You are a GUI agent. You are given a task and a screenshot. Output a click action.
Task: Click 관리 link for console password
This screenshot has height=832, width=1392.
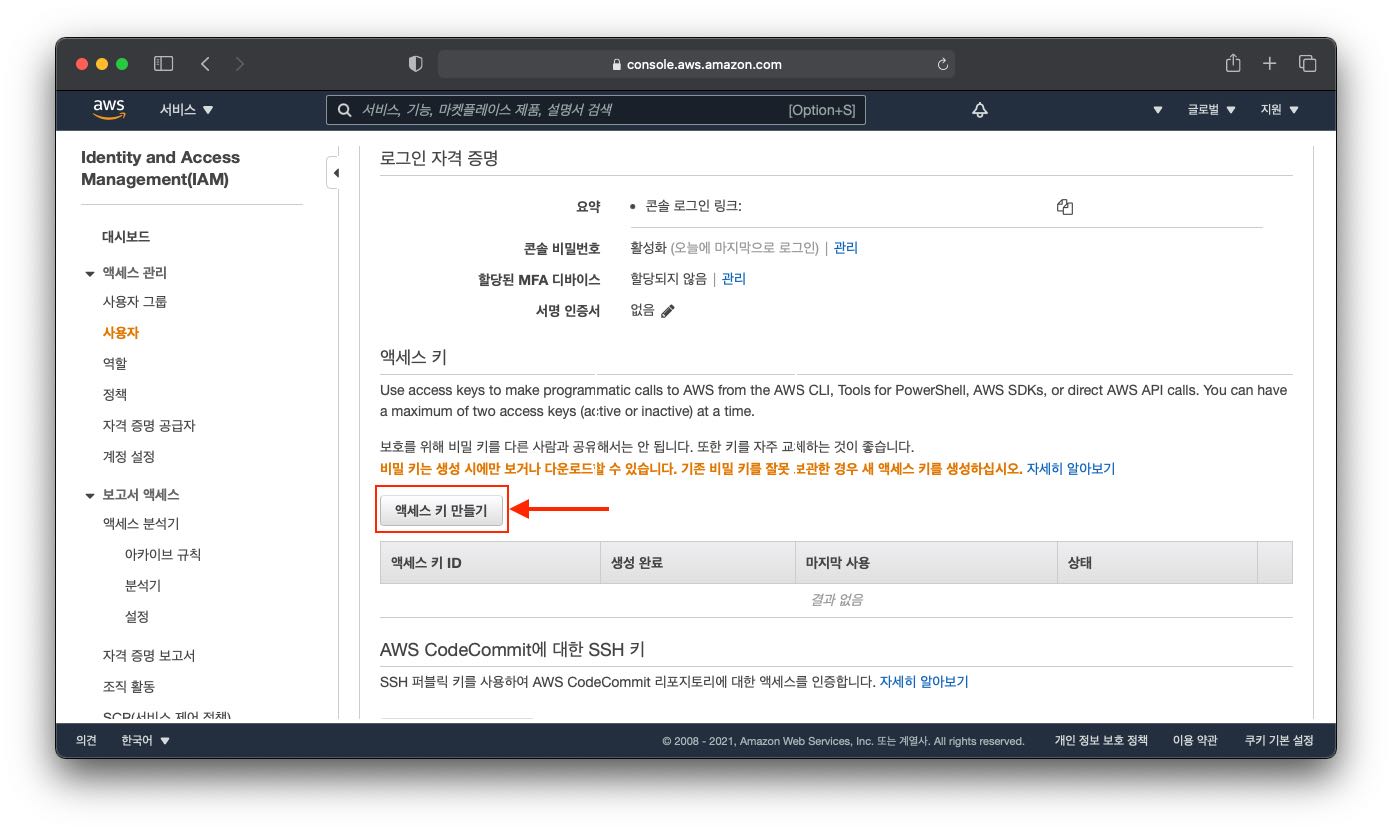coord(846,248)
